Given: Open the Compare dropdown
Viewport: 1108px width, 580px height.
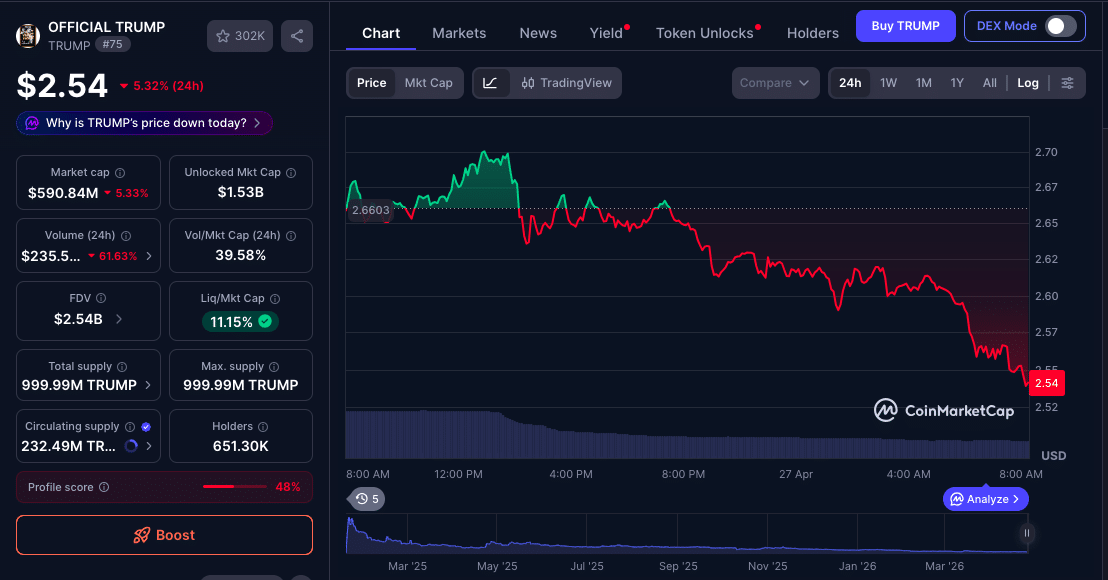Looking at the screenshot, I should point(775,83).
